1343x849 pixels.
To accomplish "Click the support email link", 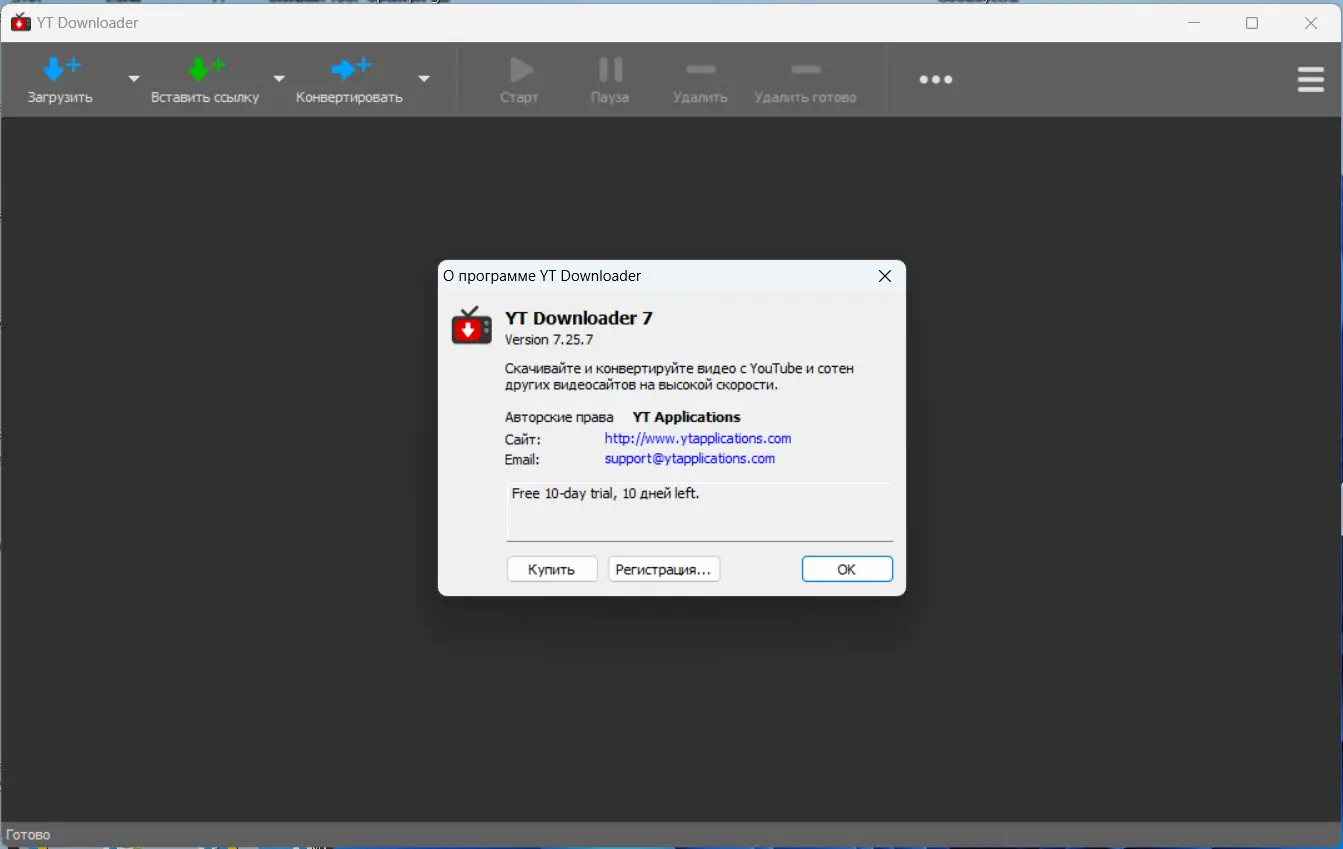I will (689, 458).
